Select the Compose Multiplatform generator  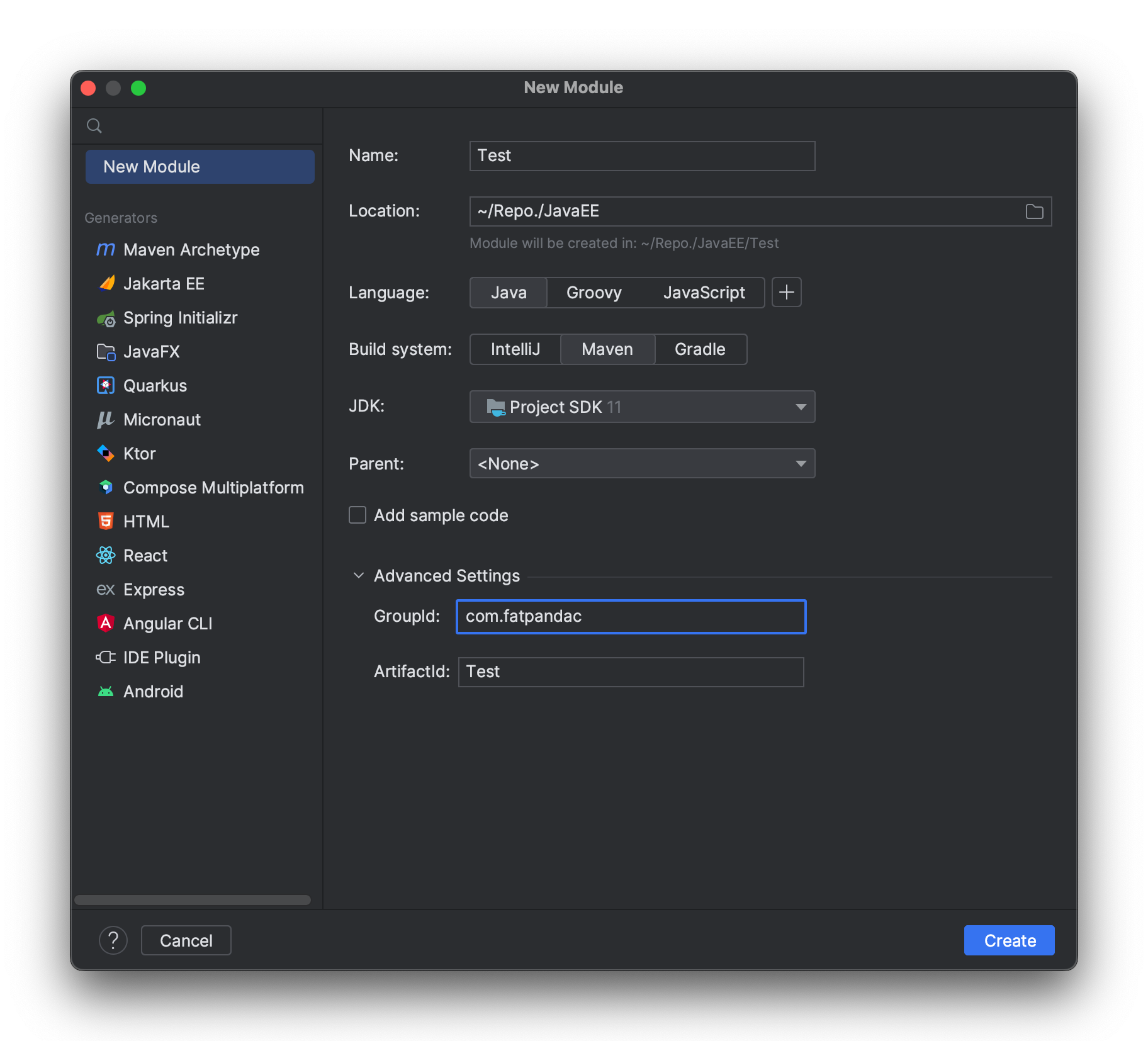click(213, 488)
